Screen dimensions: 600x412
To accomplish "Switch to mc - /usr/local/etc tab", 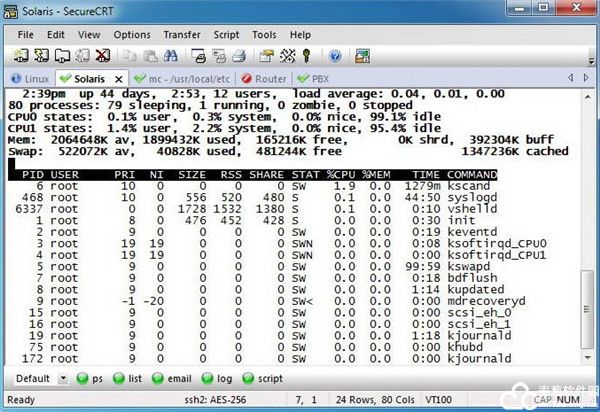I will 183,79.
